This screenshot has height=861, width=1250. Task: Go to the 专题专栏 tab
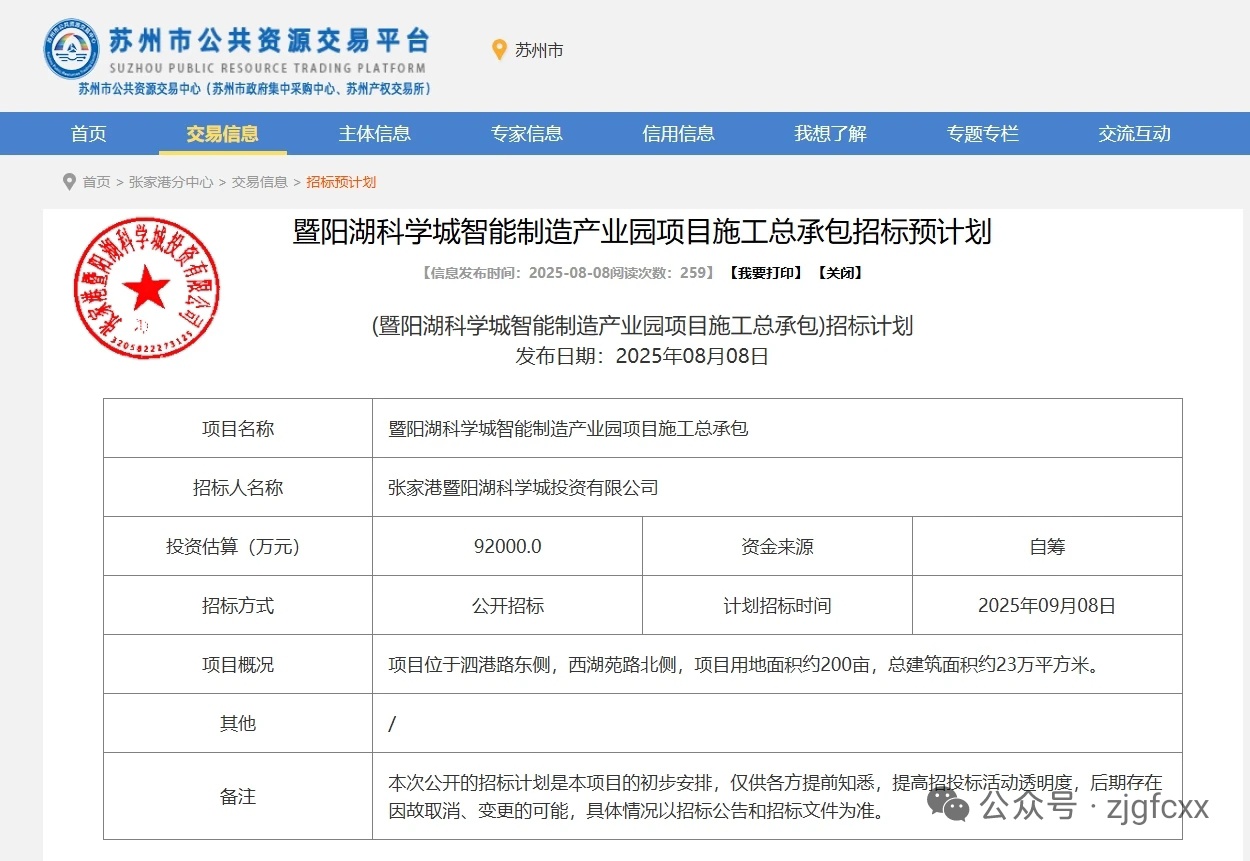click(x=982, y=134)
